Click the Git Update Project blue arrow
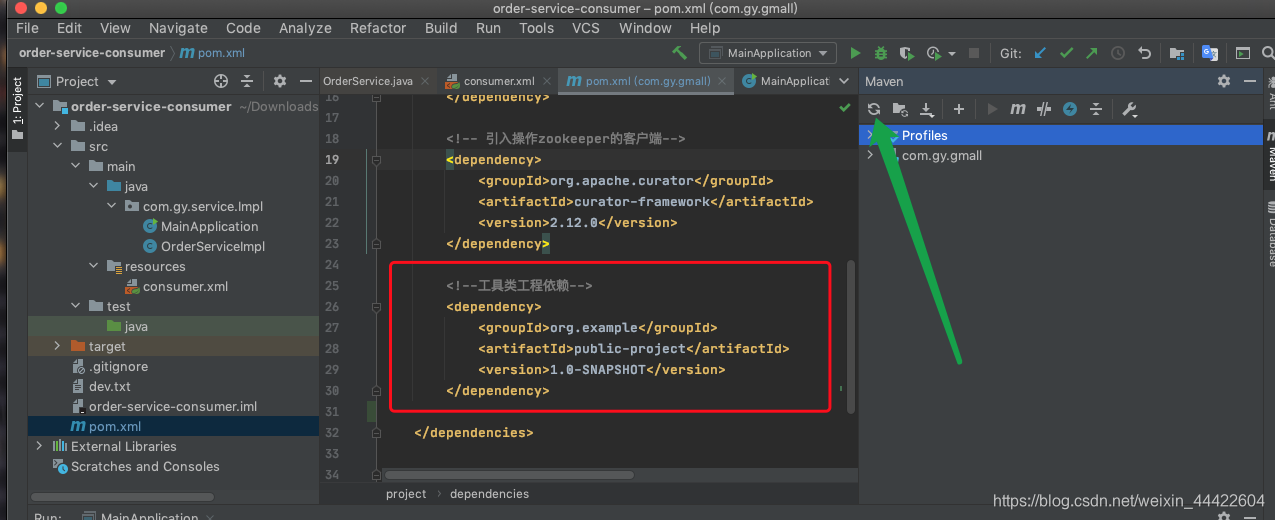 pos(1040,53)
